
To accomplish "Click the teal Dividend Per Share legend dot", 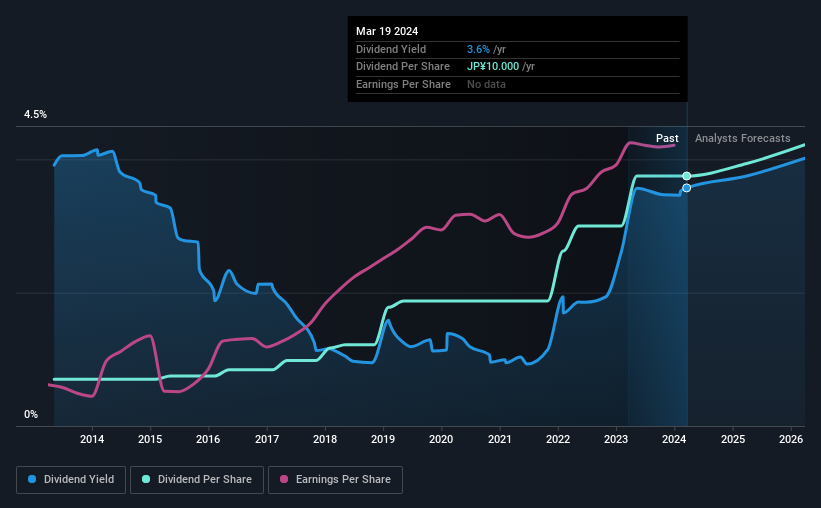I will (146, 479).
